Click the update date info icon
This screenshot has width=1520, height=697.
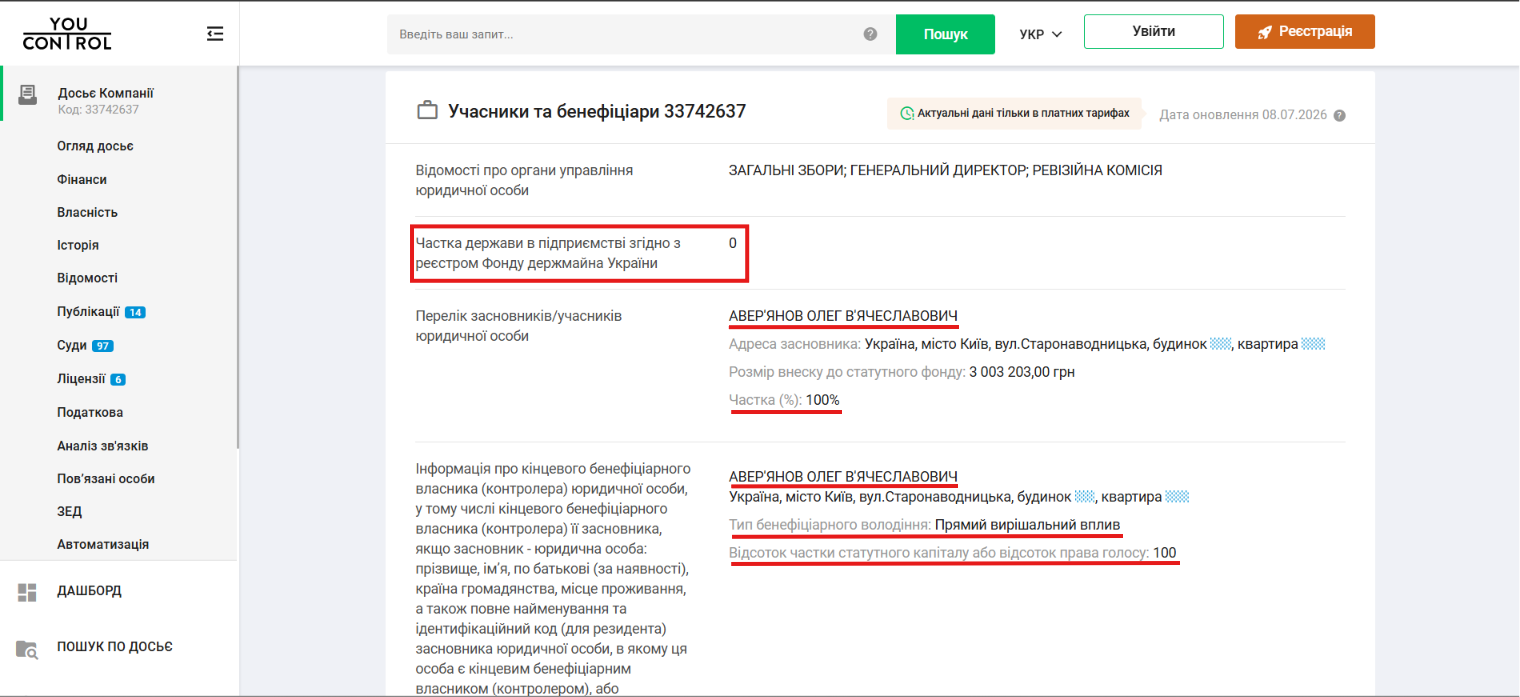tap(1340, 115)
